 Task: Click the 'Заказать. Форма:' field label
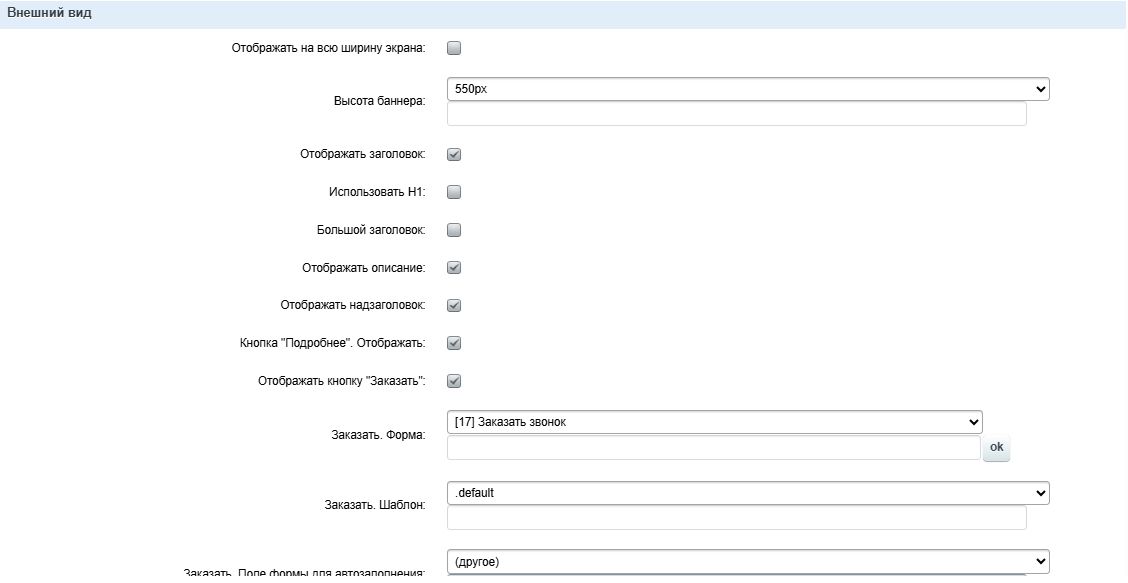click(x=377, y=435)
